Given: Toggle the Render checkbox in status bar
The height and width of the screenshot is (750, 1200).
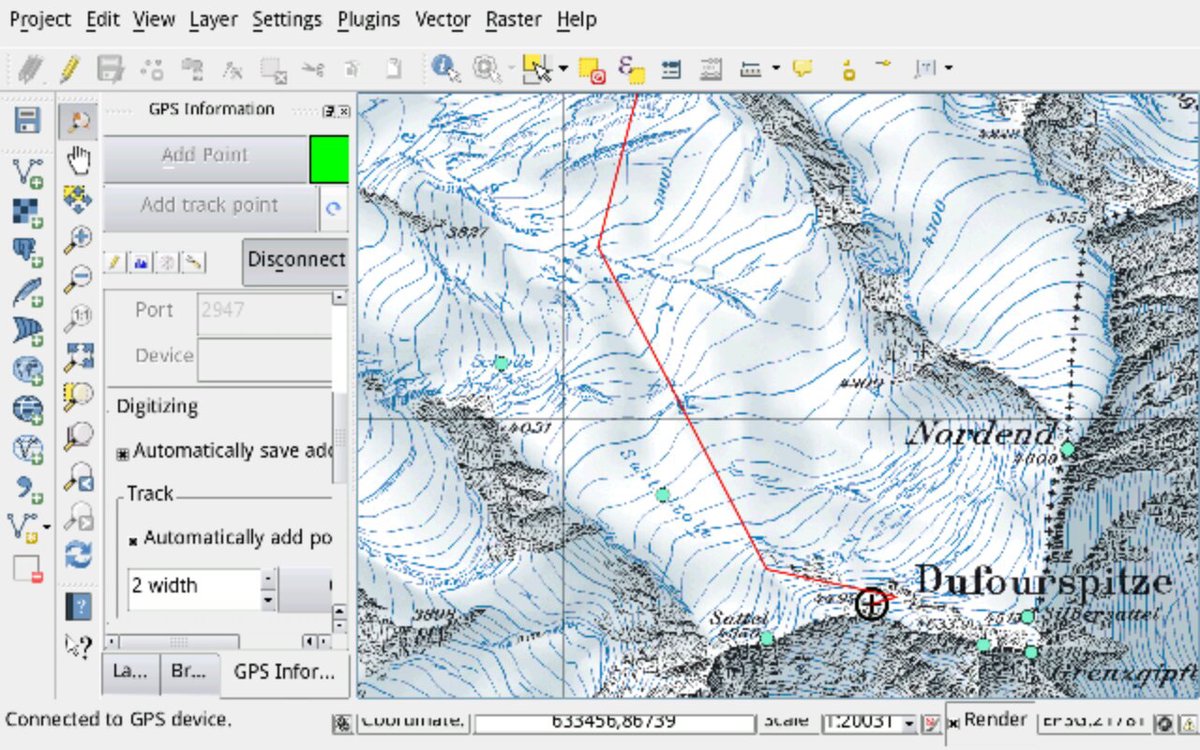Looking at the screenshot, I should [x=952, y=721].
